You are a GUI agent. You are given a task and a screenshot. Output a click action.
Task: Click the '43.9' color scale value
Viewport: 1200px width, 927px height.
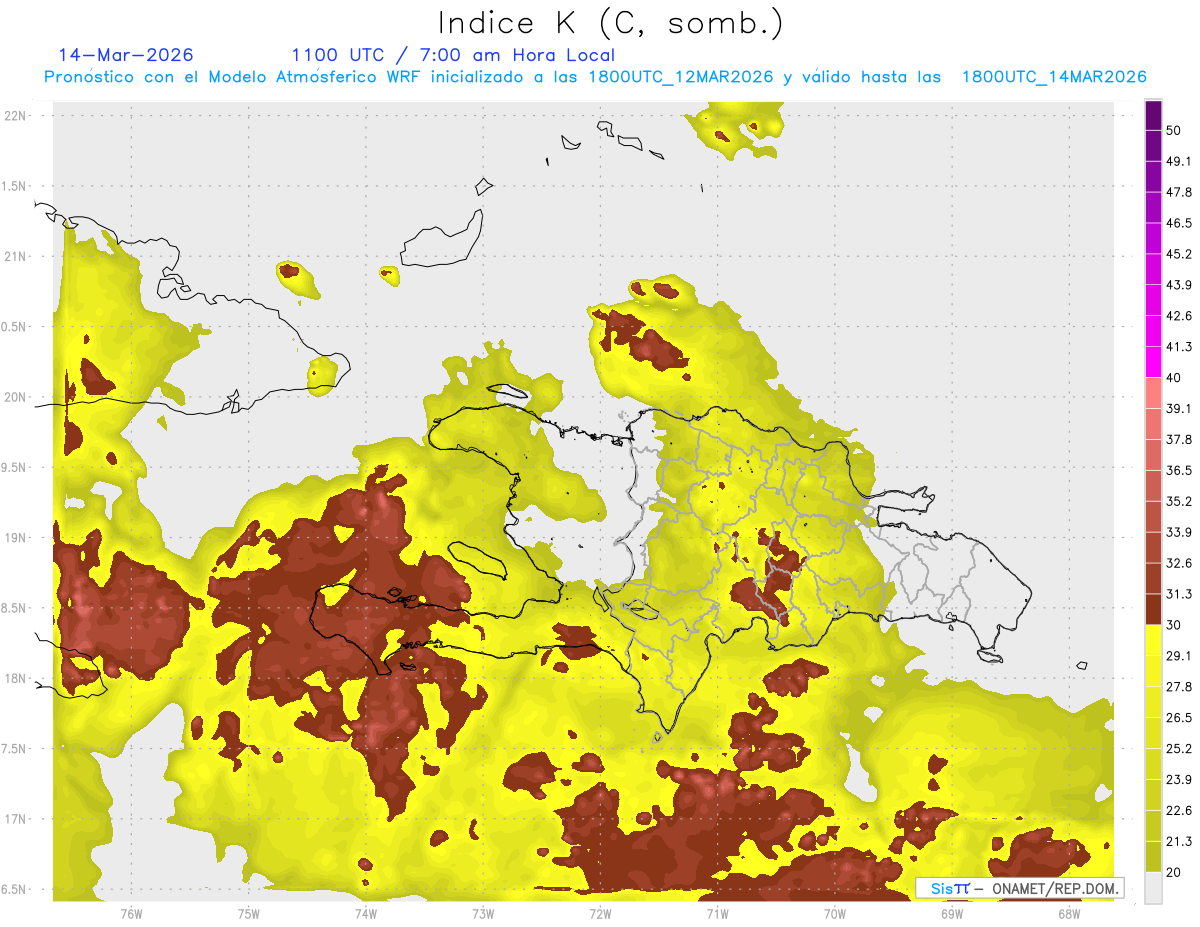[x=1179, y=285]
